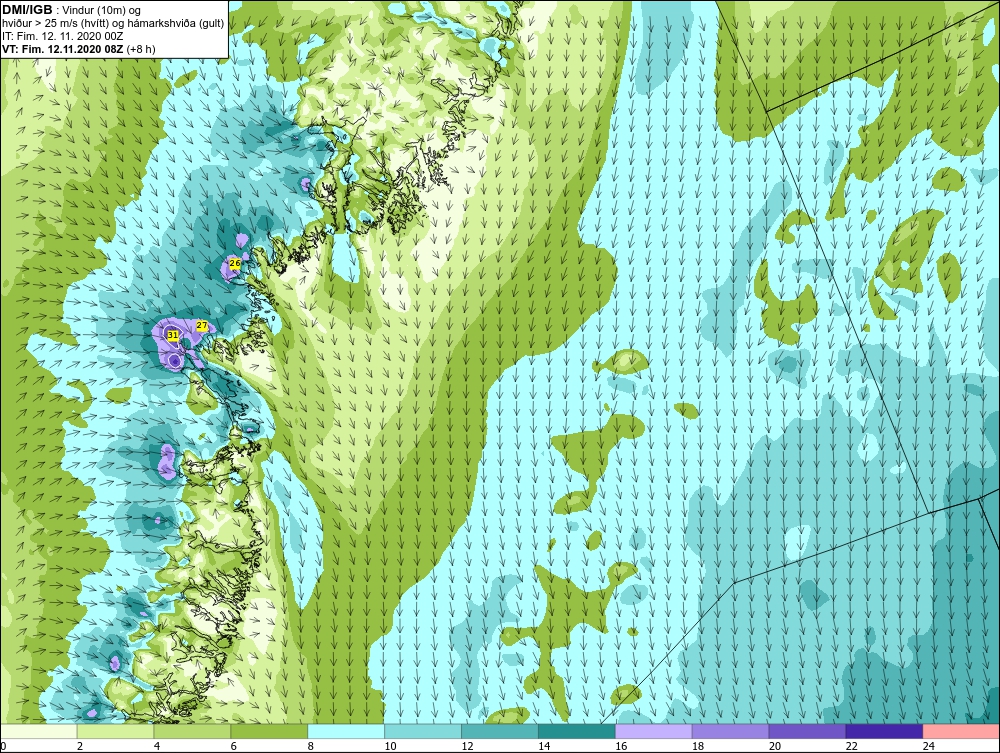Click legend scale value 10
The width and height of the screenshot is (1000, 753).
pyautogui.click(x=390, y=746)
